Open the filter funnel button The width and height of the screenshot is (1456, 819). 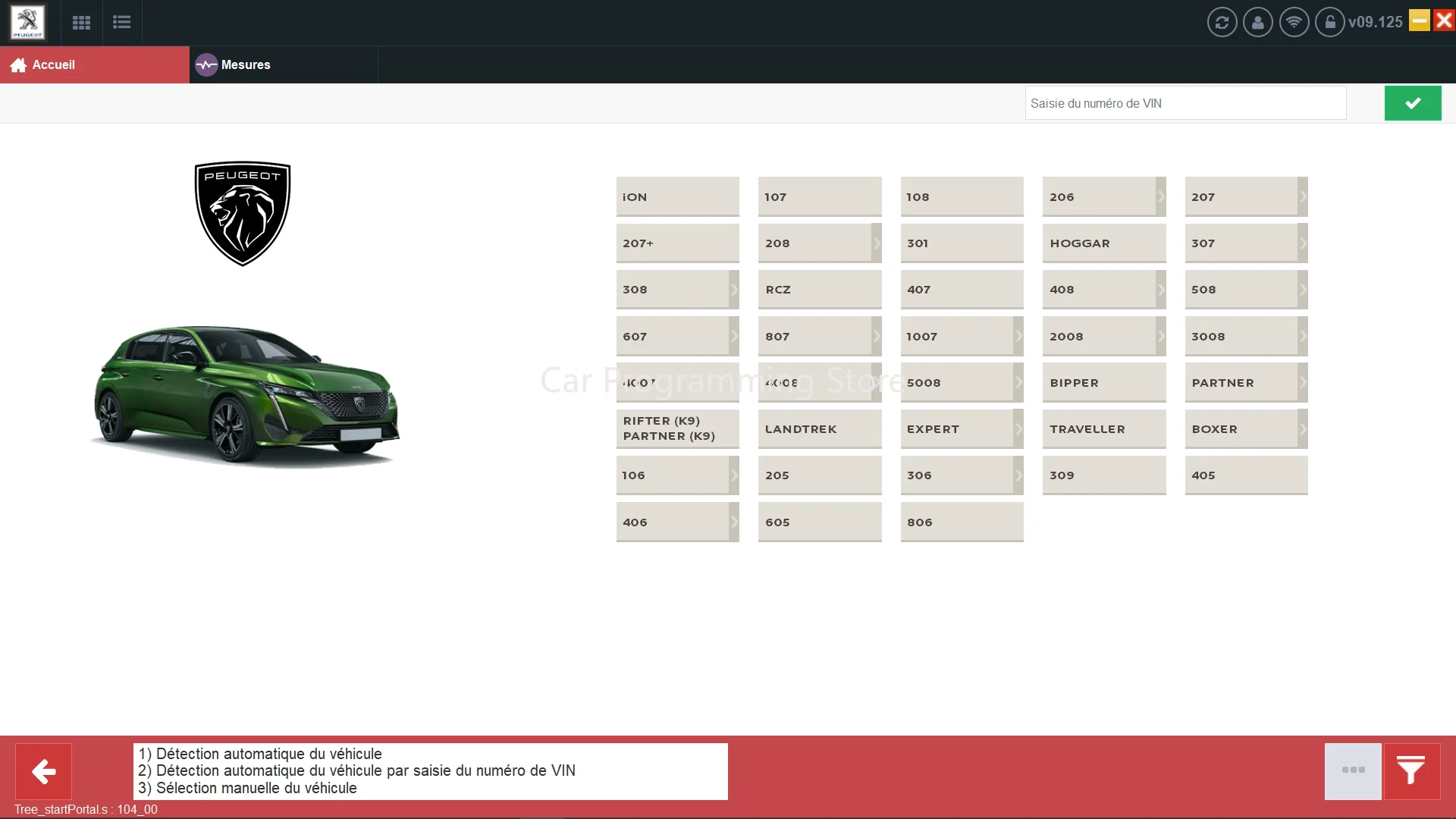pyautogui.click(x=1411, y=771)
